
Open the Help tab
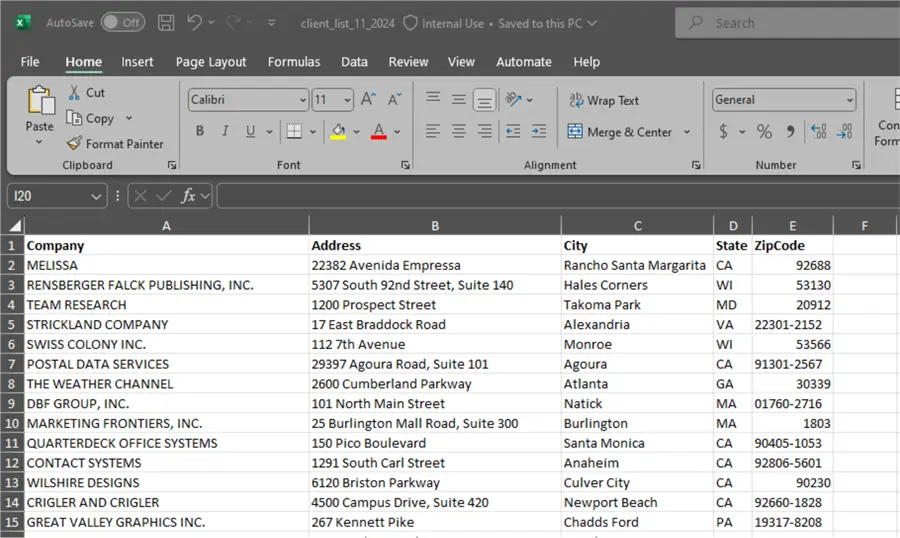[x=587, y=61]
